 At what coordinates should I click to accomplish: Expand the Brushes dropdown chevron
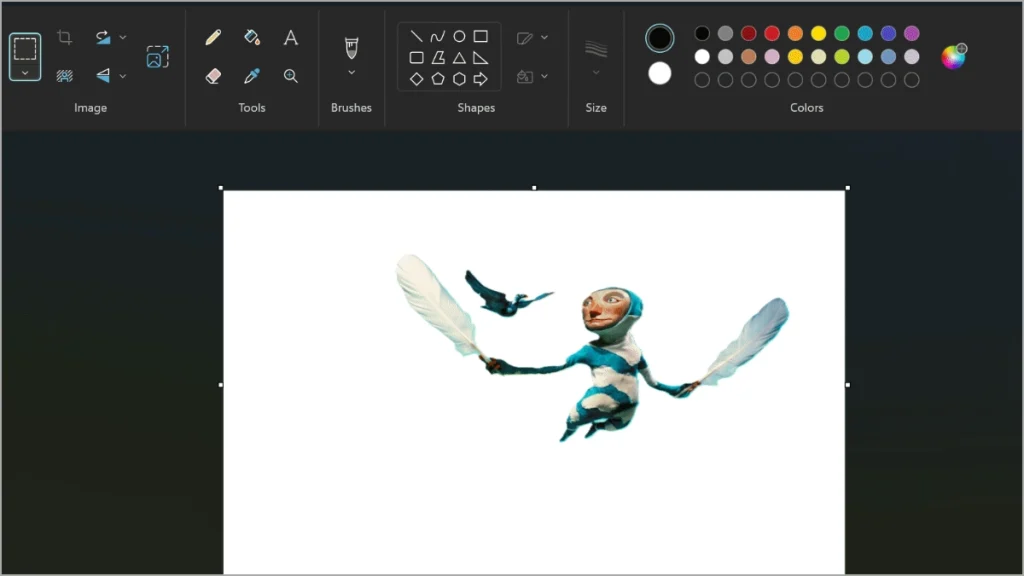tap(351, 72)
